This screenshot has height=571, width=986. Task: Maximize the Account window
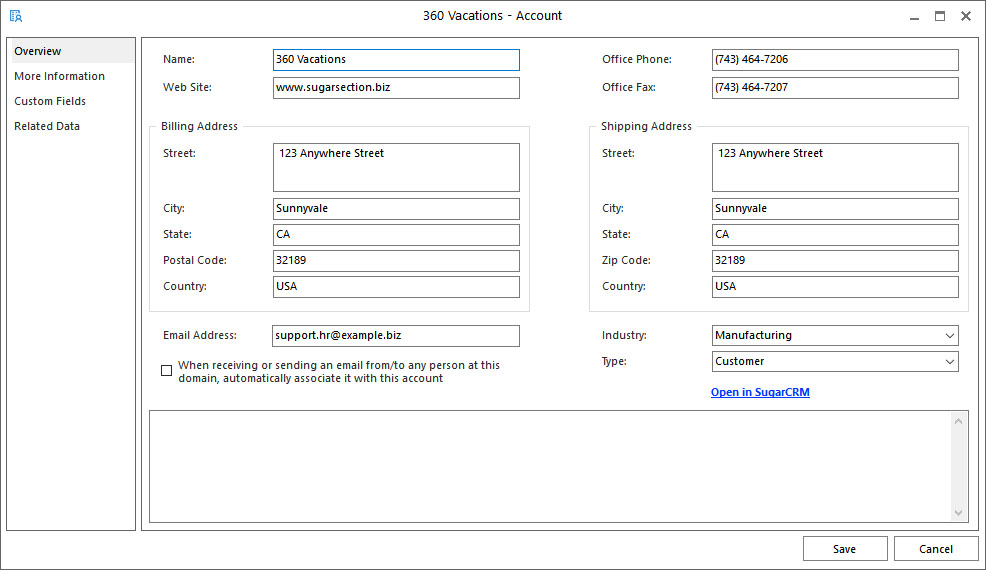click(940, 16)
